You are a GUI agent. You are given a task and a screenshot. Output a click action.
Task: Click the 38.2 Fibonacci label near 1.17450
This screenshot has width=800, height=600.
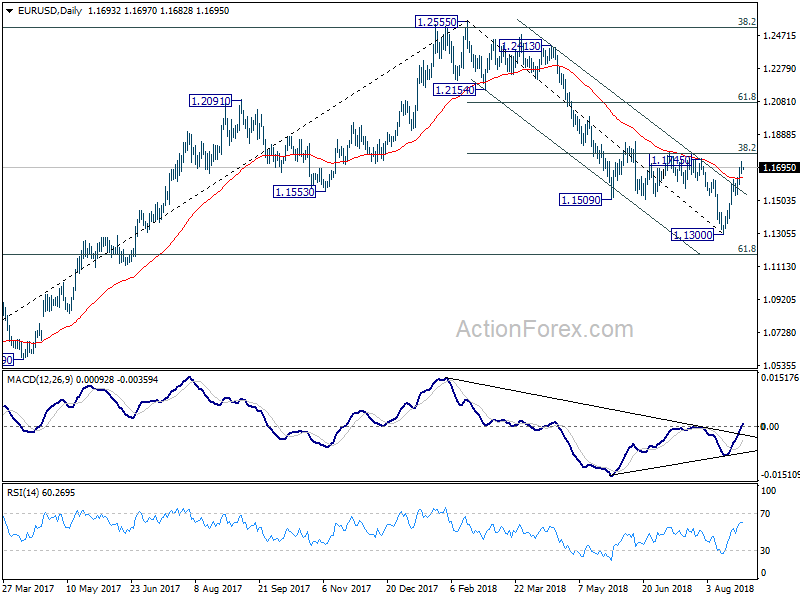point(747,148)
